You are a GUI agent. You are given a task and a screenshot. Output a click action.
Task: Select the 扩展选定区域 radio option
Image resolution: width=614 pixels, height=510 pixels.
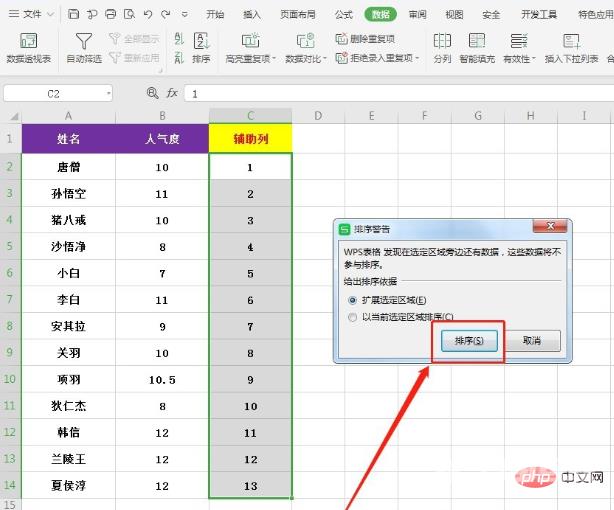coord(351,300)
